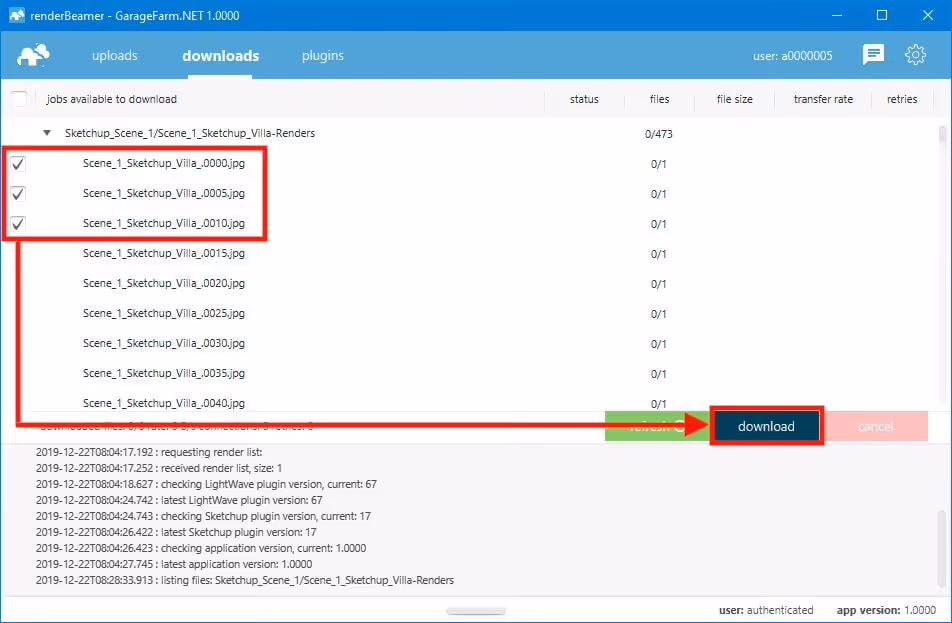Click the bottom horizontal scrollbar thumb
The height and width of the screenshot is (623, 952).
(x=475, y=611)
